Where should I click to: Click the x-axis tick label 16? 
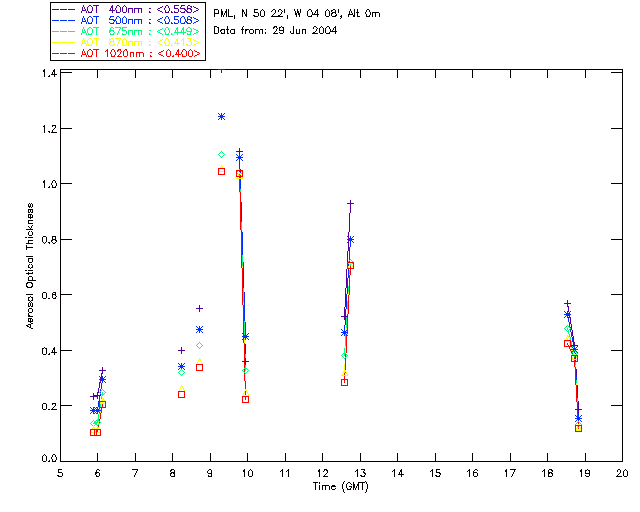tap(473, 473)
